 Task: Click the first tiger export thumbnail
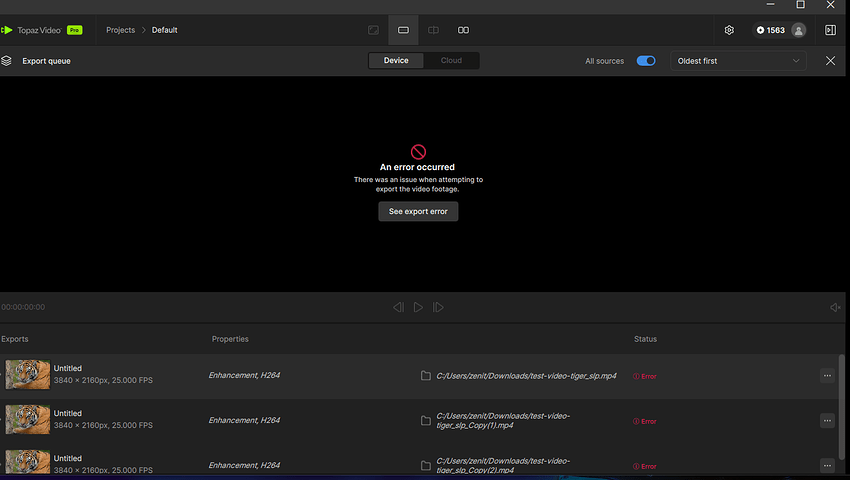pyautogui.click(x=27, y=375)
